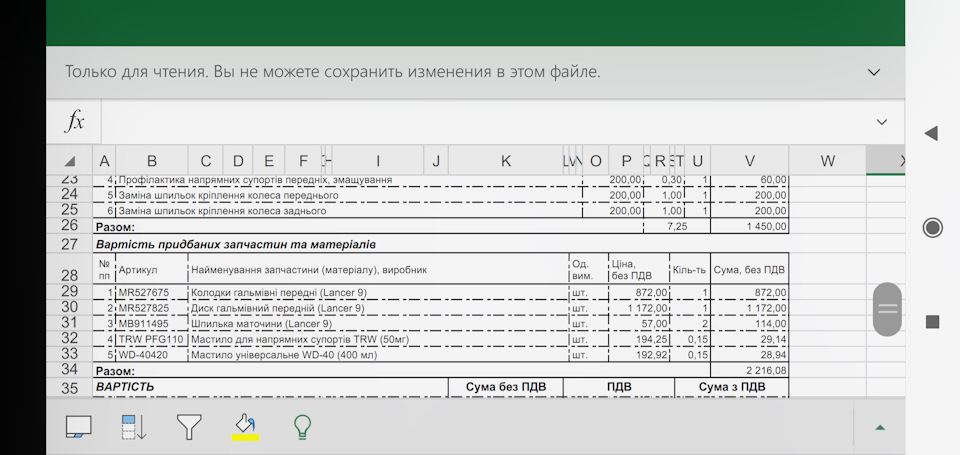960x455 pixels.
Task: Tap the Android home navigation button
Action: (932, 228)
